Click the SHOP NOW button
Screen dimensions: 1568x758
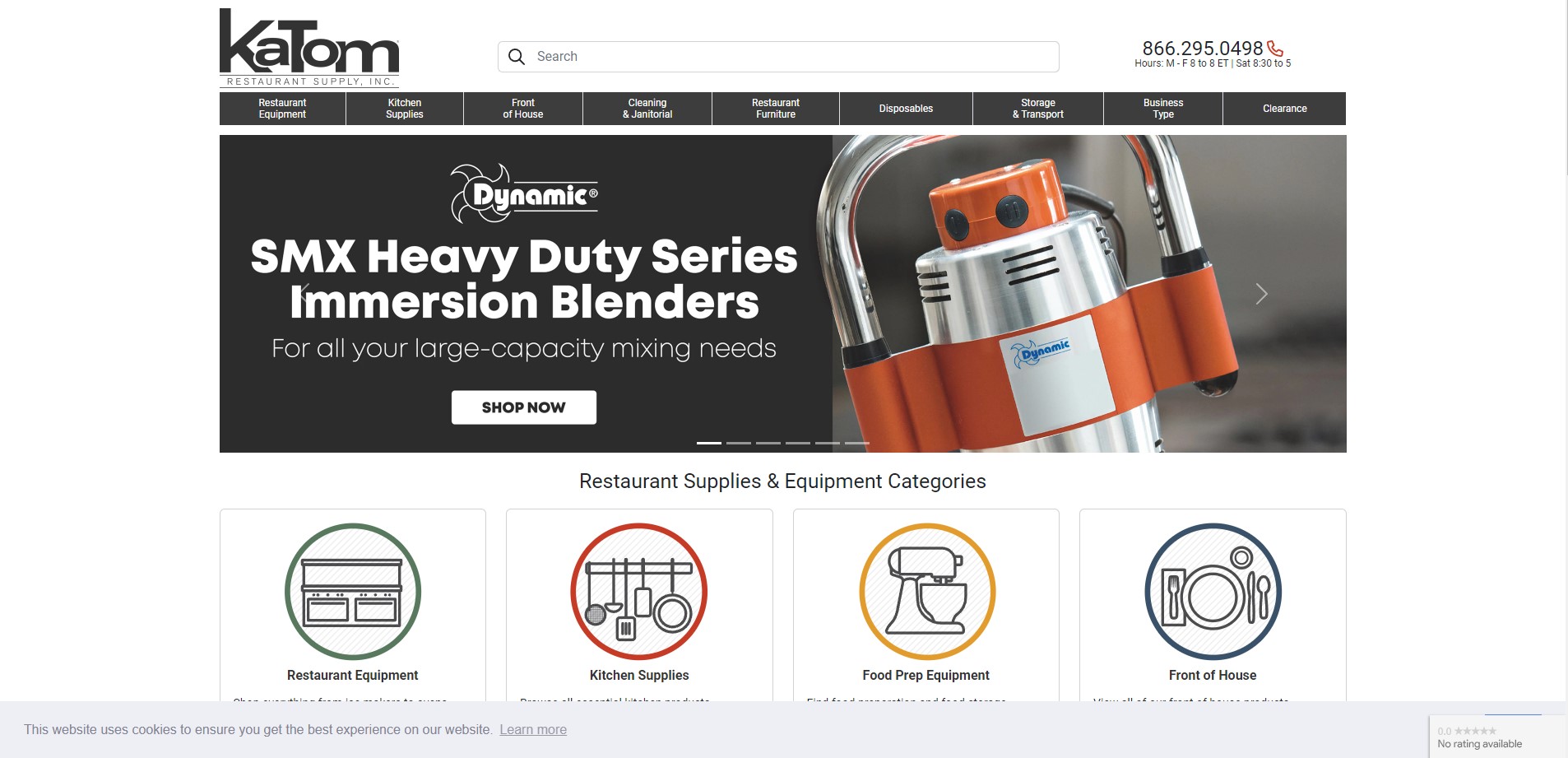click(524, 407)
